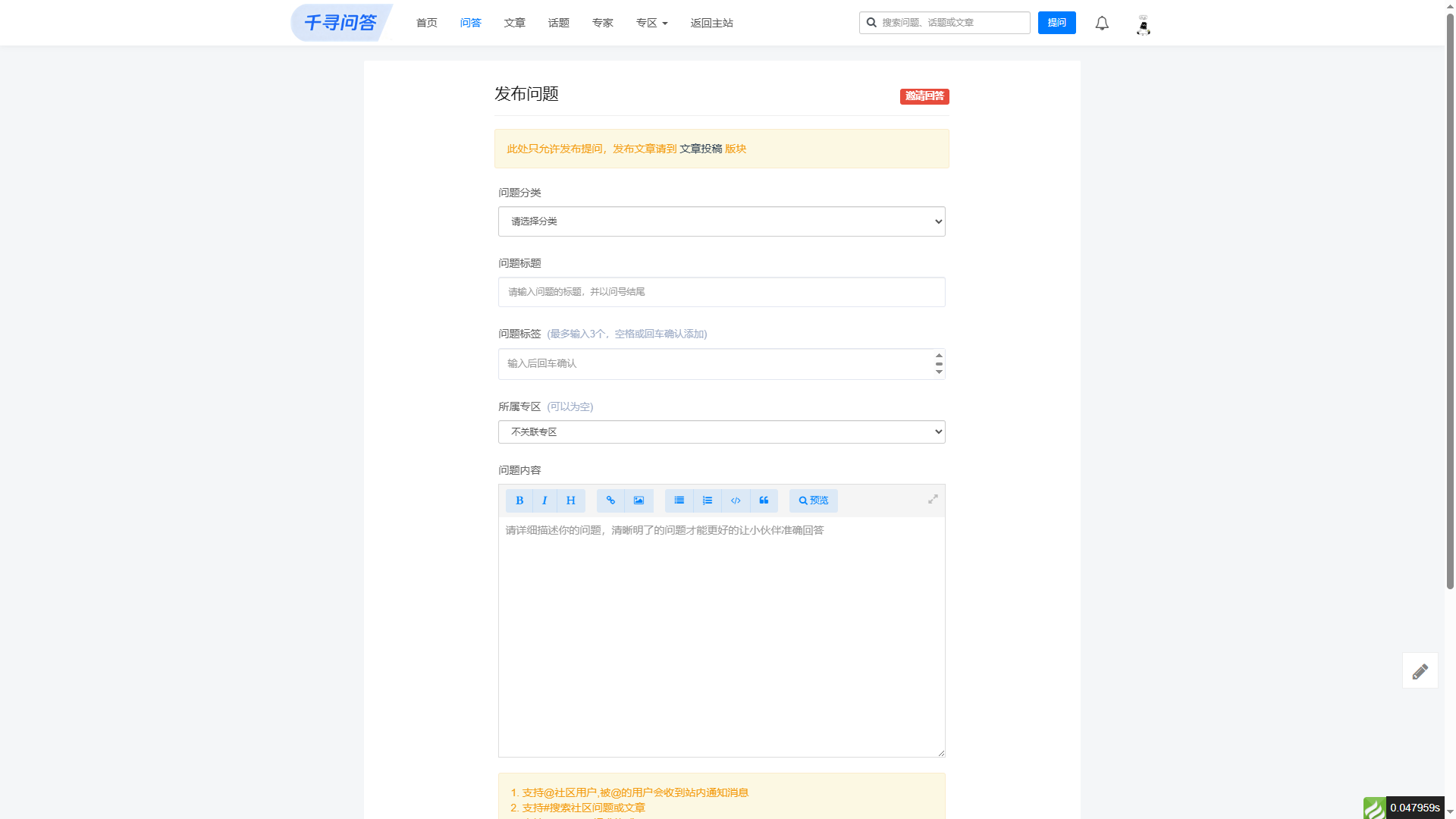This screenshot has height=819, width=1456.
Task: Click the blue 提问 button
Action: [1057, 23]
